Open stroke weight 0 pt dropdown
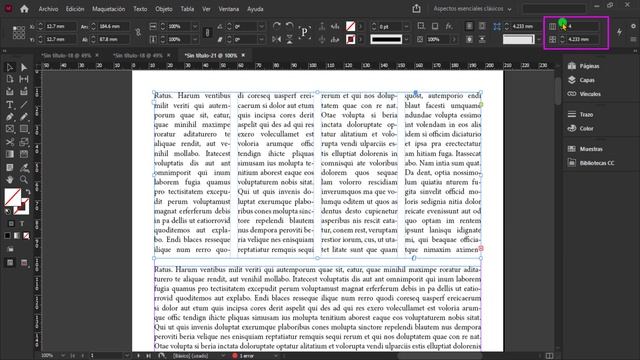This screenshot has width=640, height=360. 406,26
